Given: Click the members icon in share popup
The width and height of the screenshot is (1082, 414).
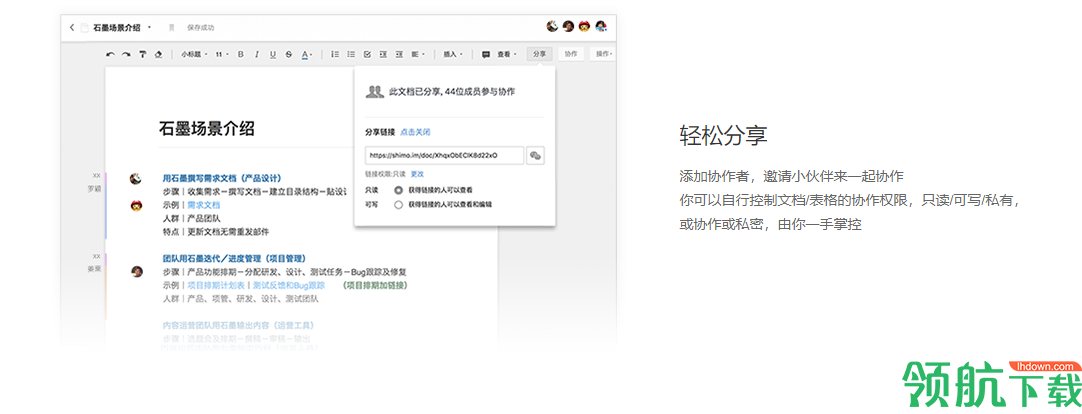Looking at the screenshot, I should point(374,91).
